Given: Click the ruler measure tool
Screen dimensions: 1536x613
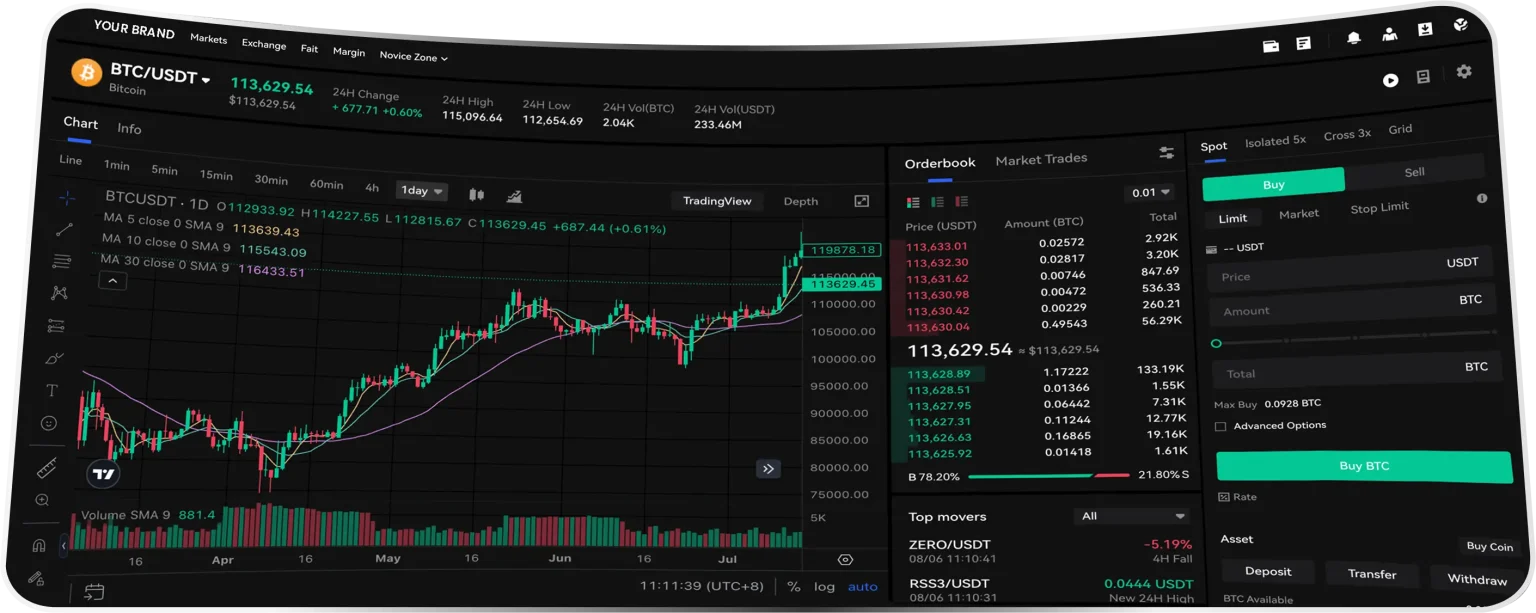Looking at the screenshot, I should coord(46,467).
